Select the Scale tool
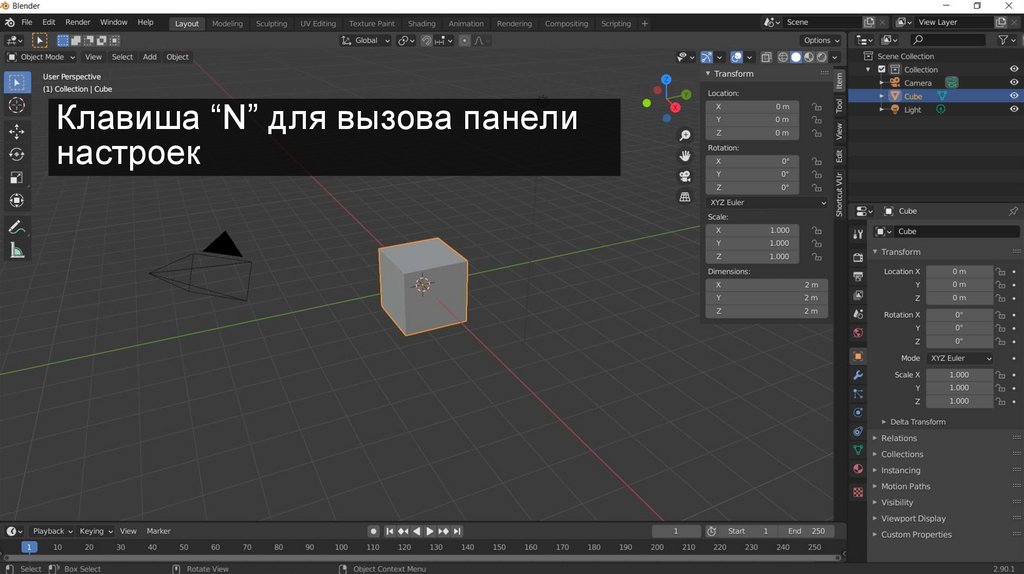This screenshot has height=574, width=1024. click(17, 178)
